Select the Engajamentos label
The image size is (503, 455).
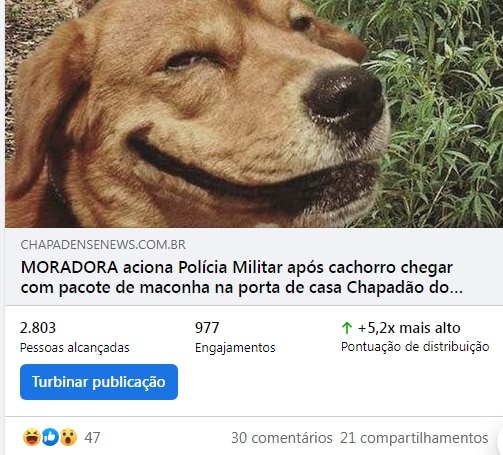click(x=235, y=348)
